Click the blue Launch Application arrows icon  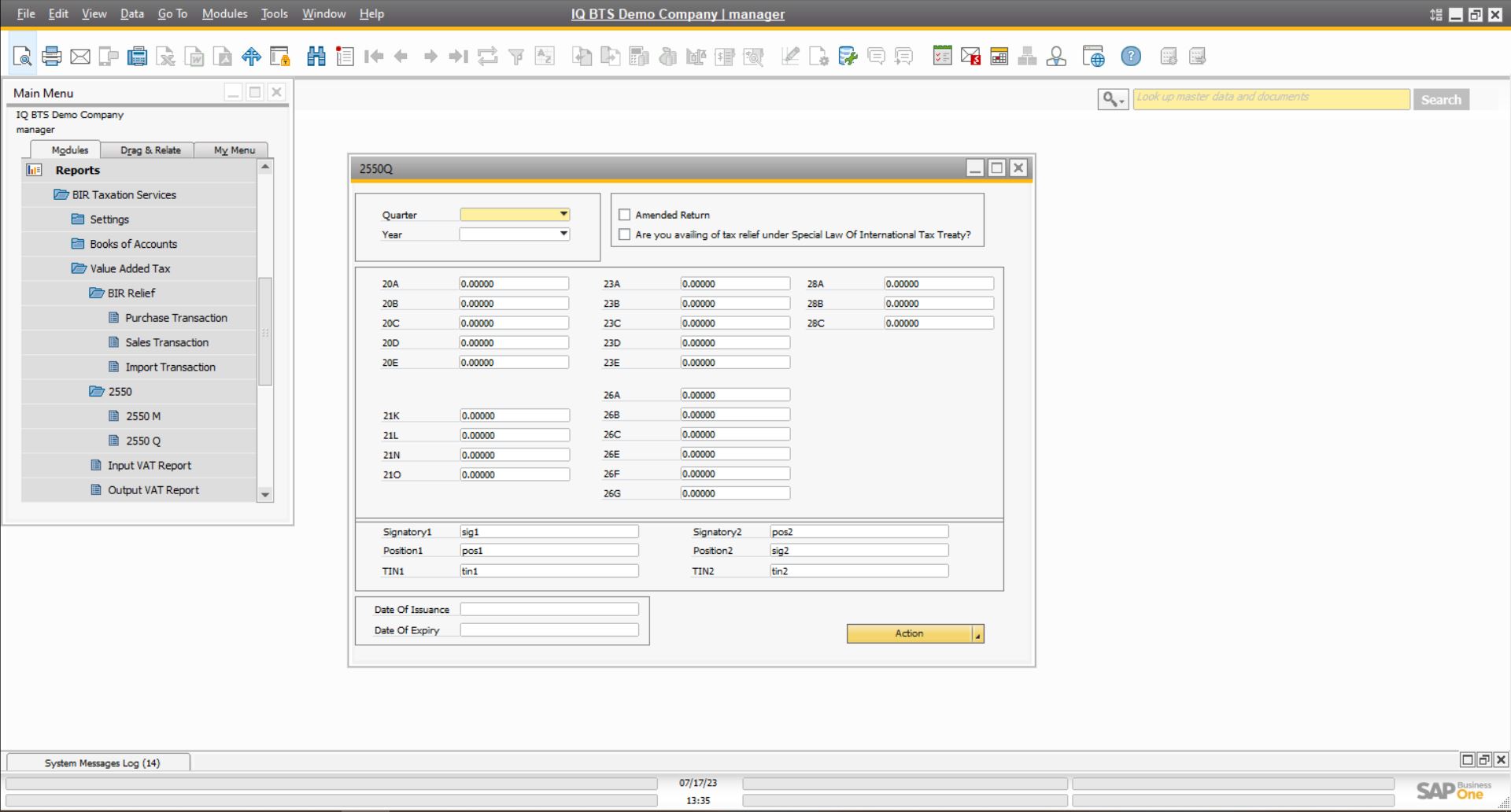(251, 57)
